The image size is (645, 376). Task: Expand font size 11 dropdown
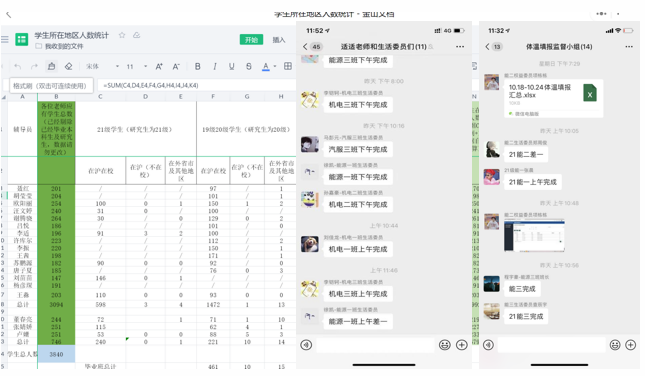(145, 66)
